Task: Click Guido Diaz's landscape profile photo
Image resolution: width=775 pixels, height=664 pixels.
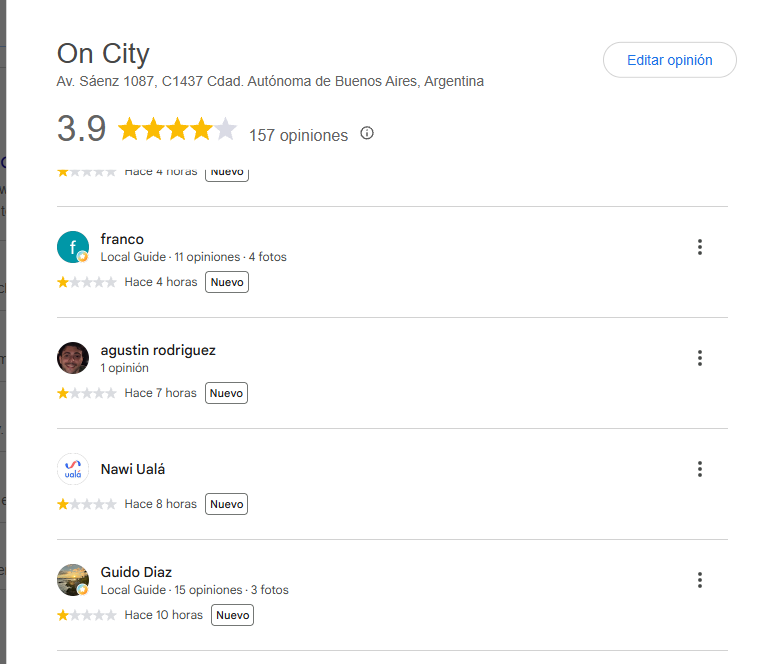Action: pyautogui.click(x=73, y=580)
